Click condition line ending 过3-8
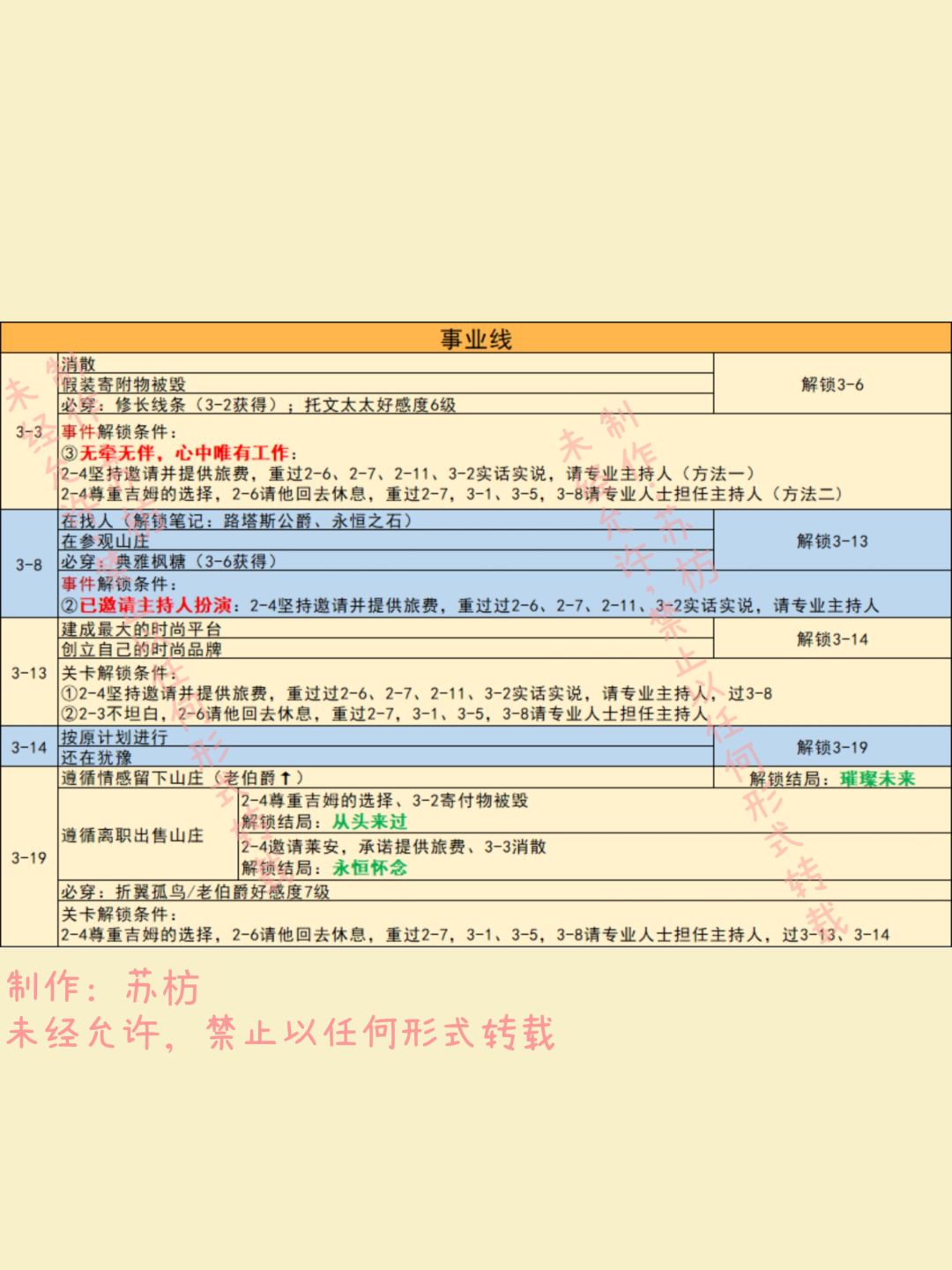Screen dimensions: 952x1270 [x=416, y=693]
